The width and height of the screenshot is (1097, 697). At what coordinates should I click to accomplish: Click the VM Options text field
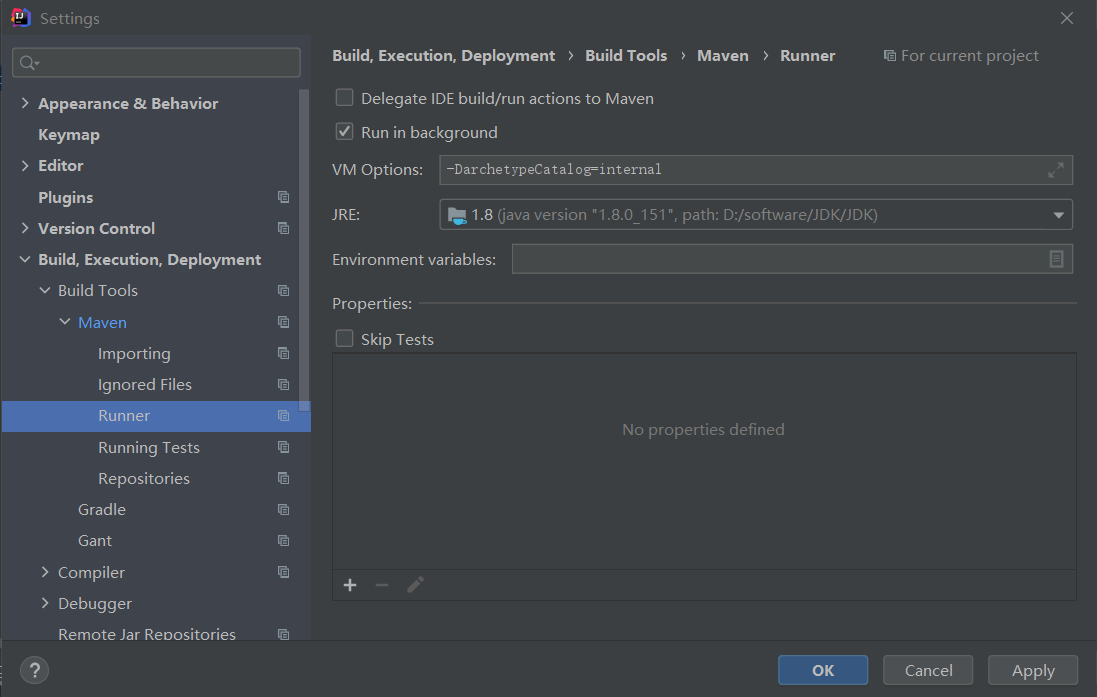[756, 170]
